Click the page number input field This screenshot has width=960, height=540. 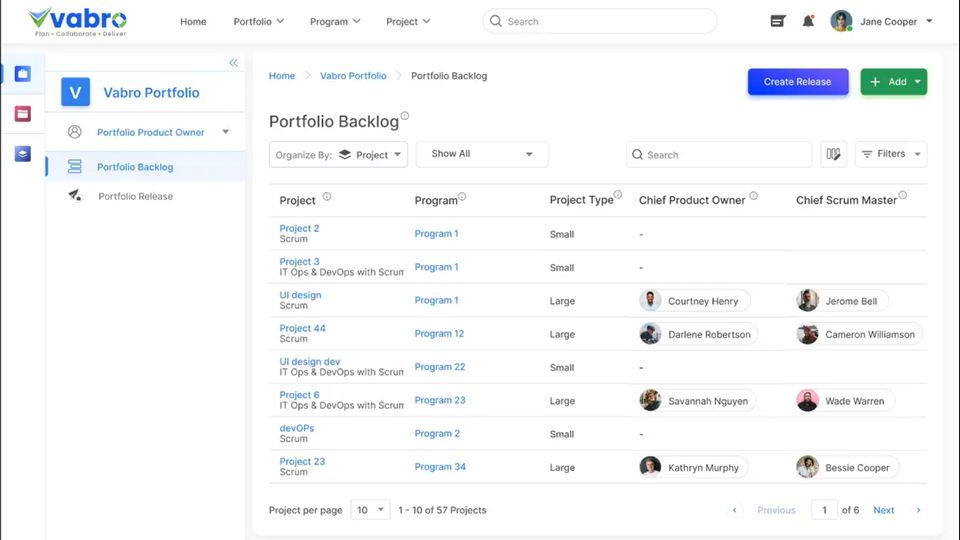824,510
